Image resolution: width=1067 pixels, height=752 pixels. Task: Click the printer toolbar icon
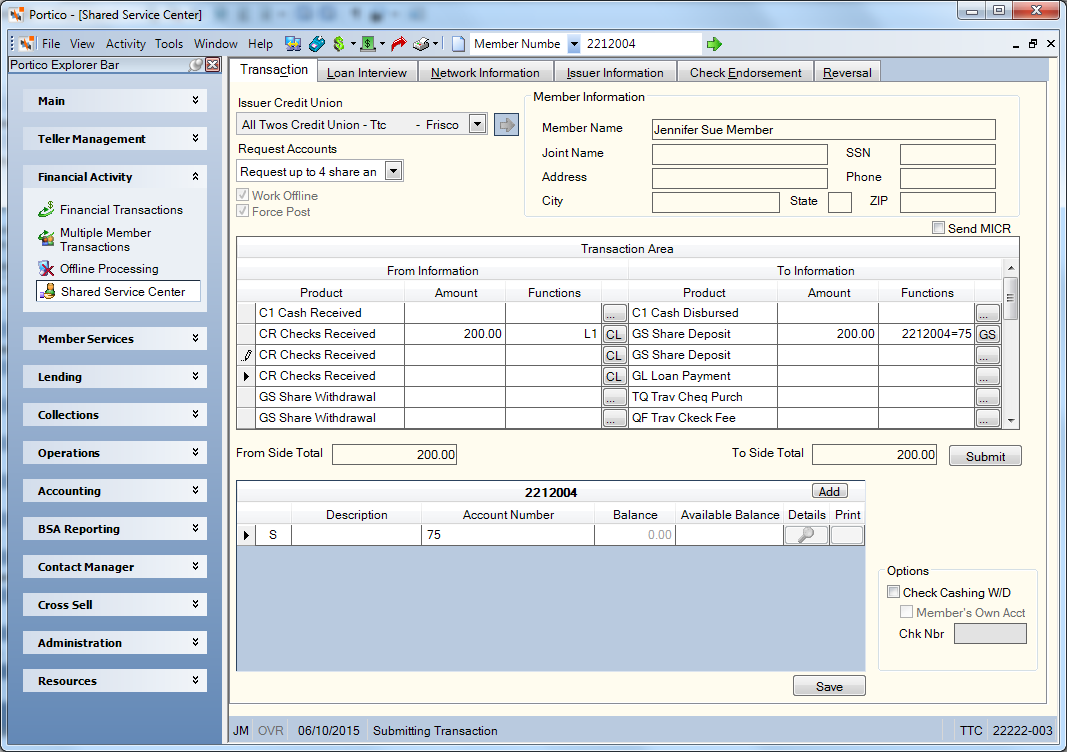click(x=422, y=44)
